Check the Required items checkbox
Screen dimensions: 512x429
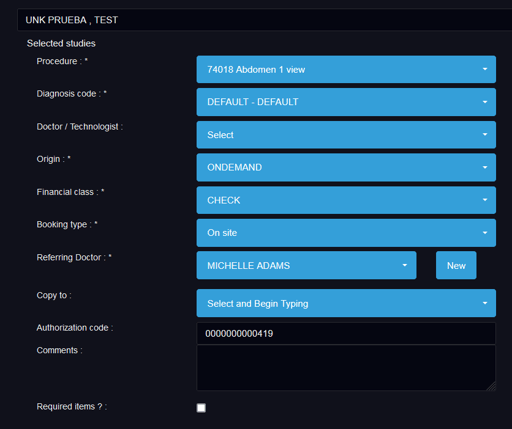tap(201, 408)
